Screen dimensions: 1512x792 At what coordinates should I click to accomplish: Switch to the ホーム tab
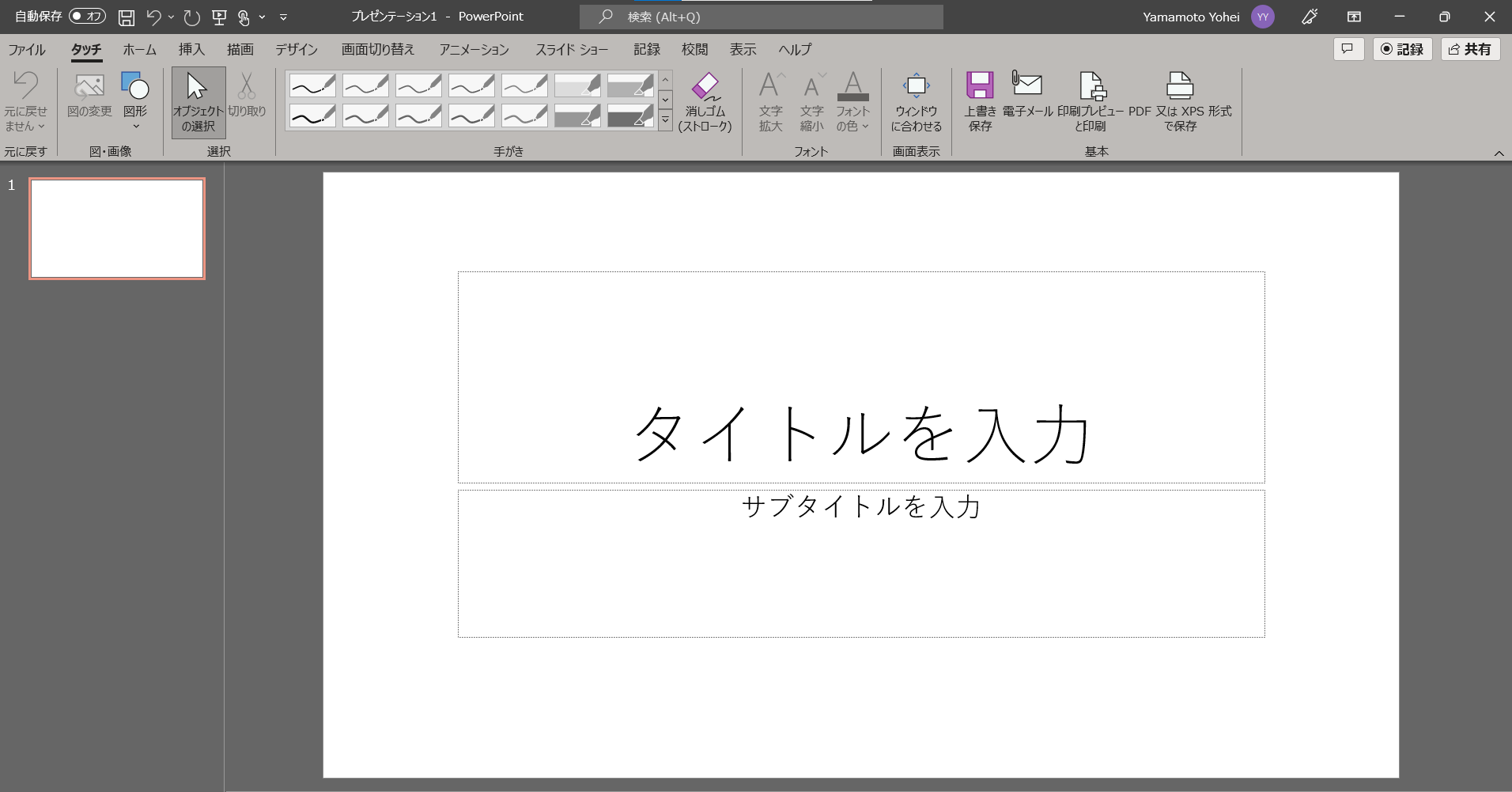click(x=139, y=49)
